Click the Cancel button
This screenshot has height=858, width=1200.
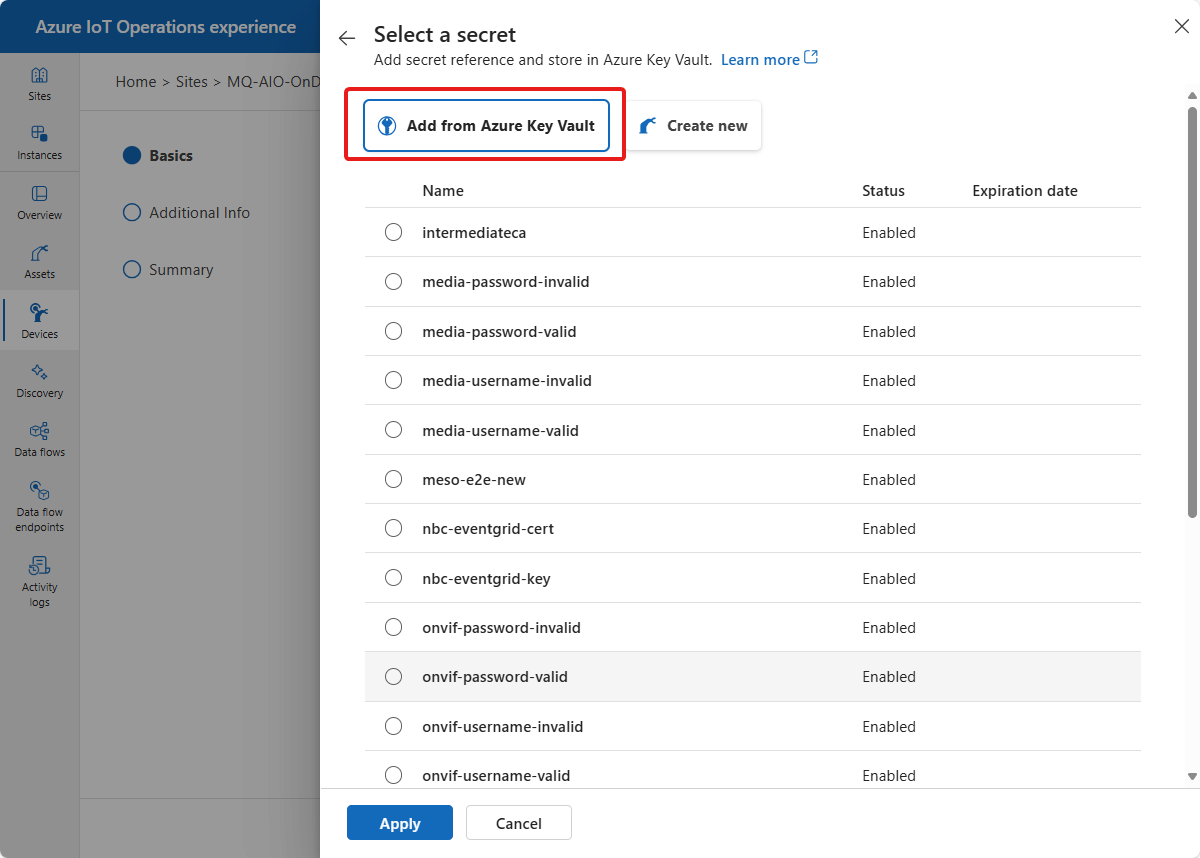519,823
